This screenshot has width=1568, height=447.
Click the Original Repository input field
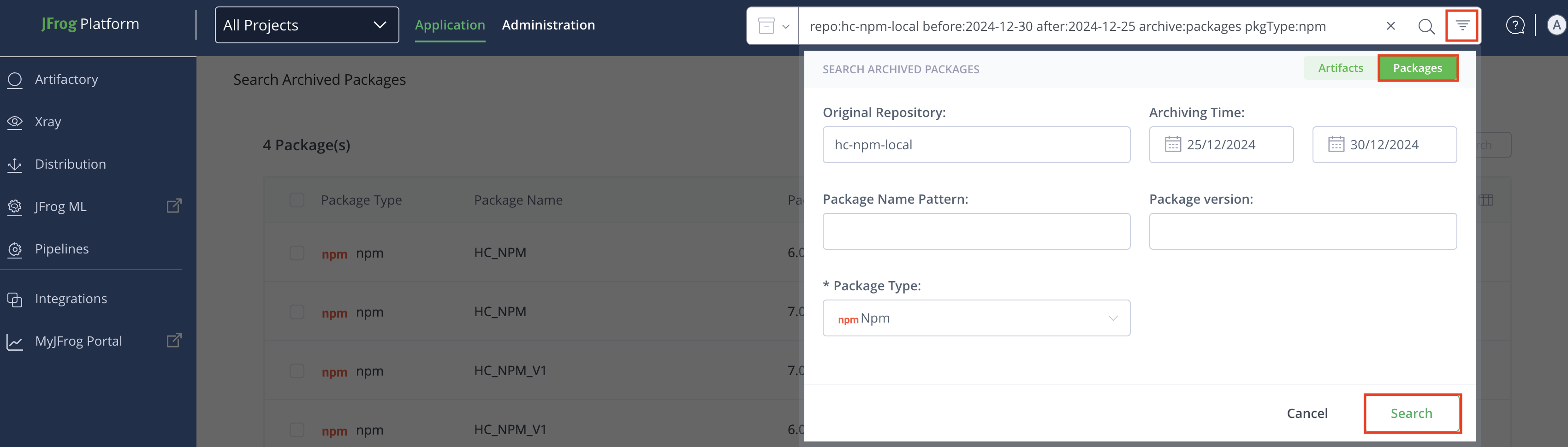(x=976, y=145)
